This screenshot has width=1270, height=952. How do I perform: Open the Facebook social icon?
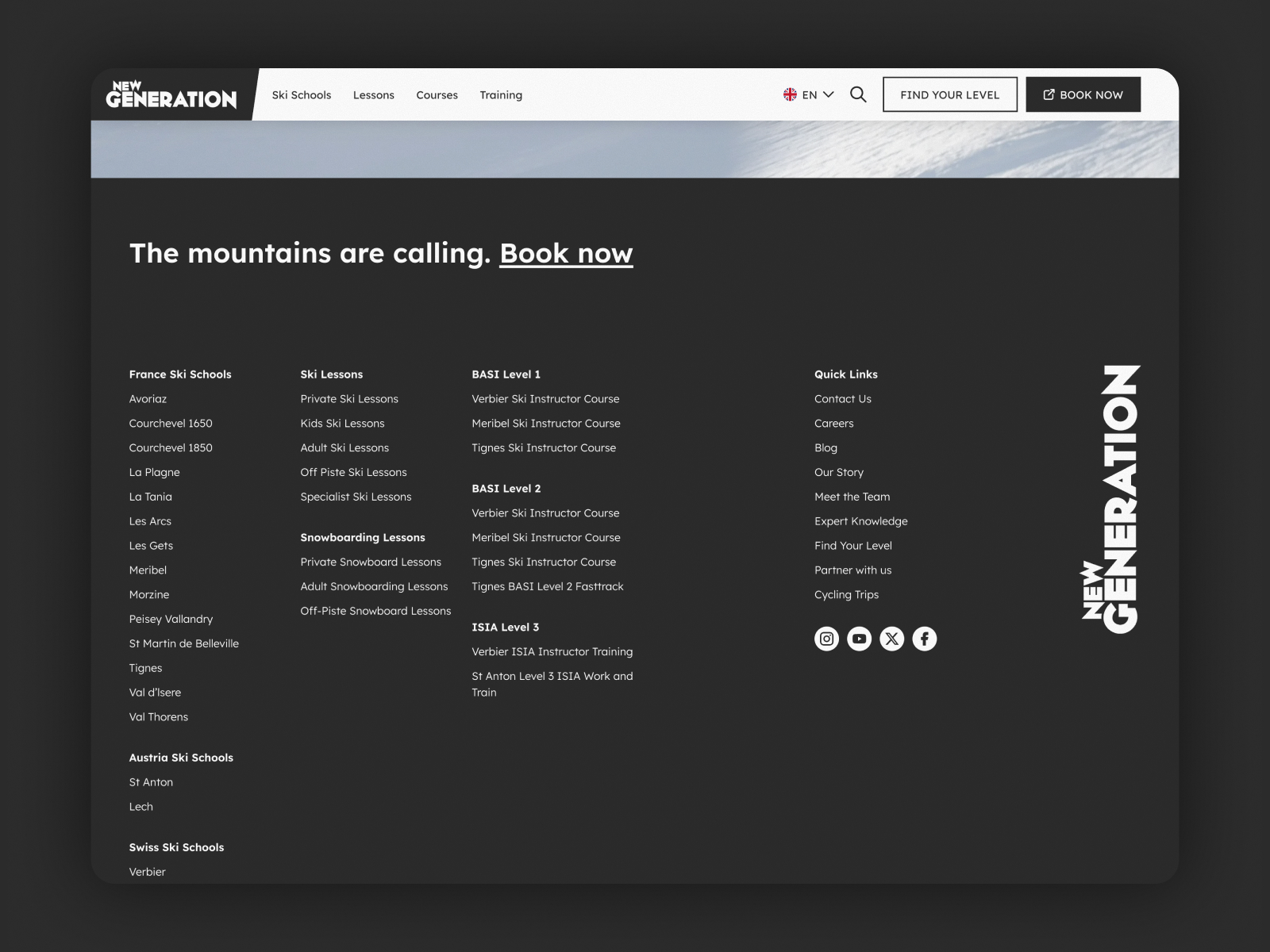point(924,639)
